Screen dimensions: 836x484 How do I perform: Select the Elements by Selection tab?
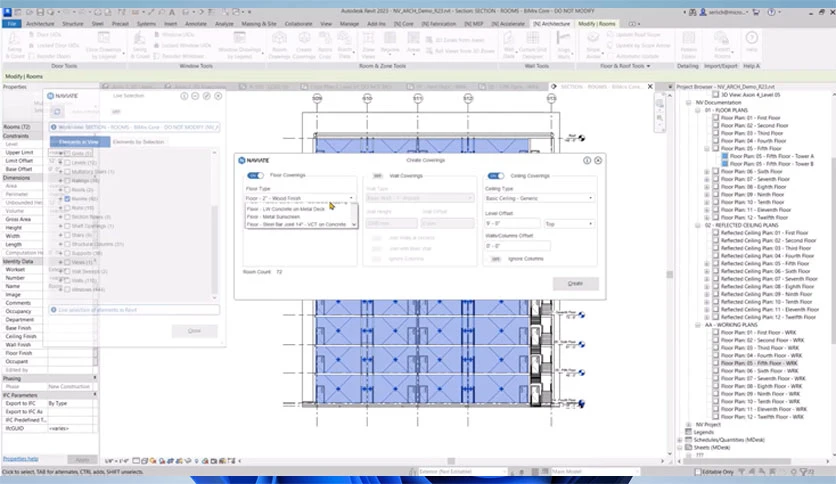[139, 142]
